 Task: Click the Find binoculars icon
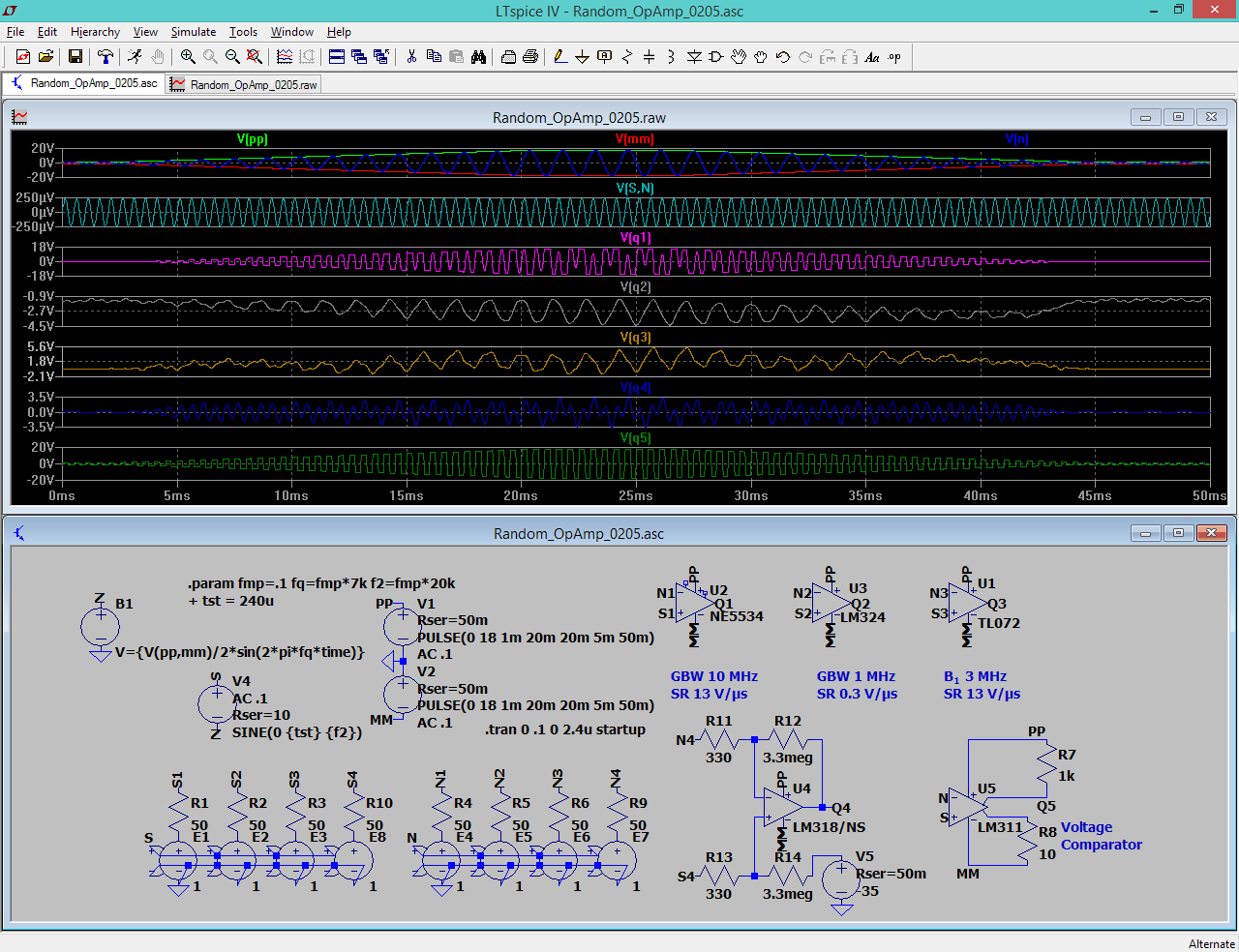click(478, 57)
